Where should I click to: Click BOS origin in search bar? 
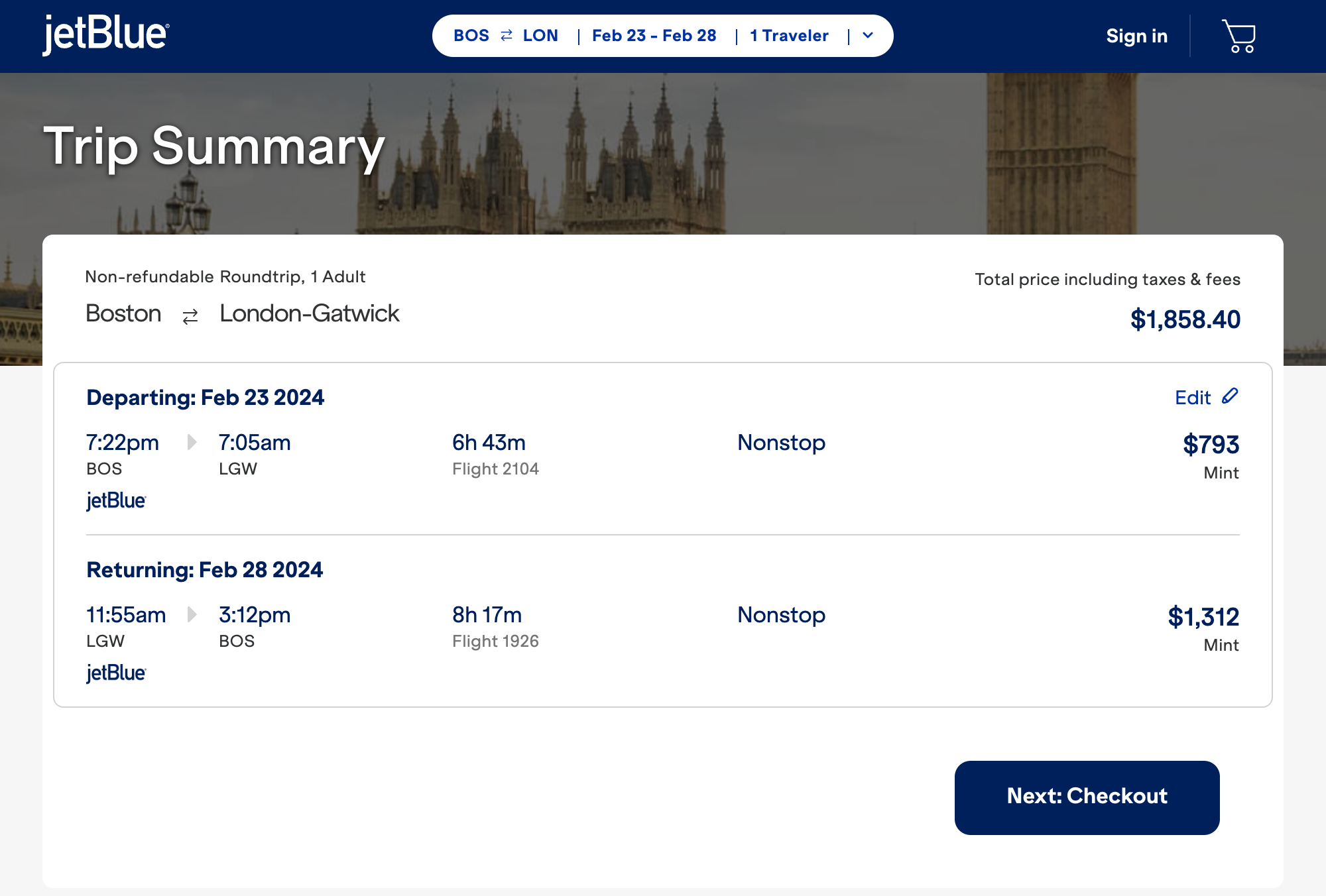pos(471,36)
